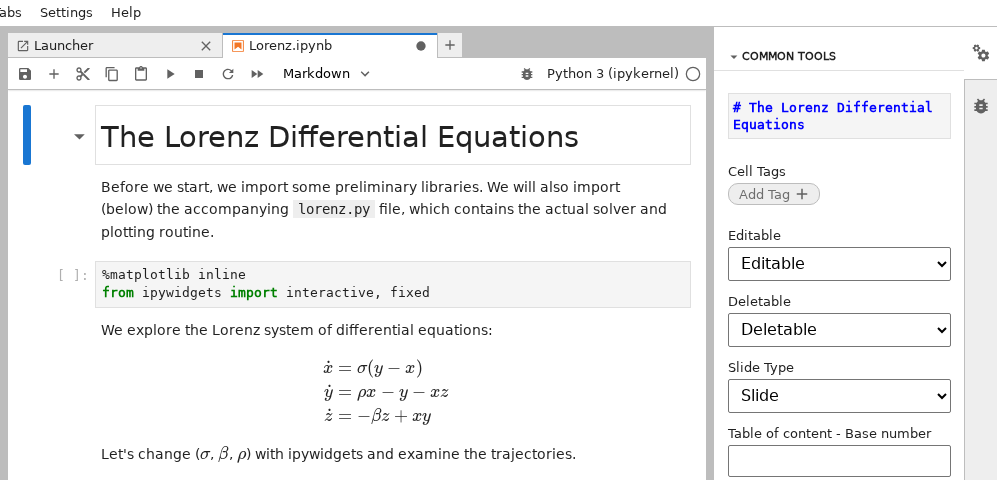Open the Help menu
Screen dimensions: 997x480
tap(126, 13)
